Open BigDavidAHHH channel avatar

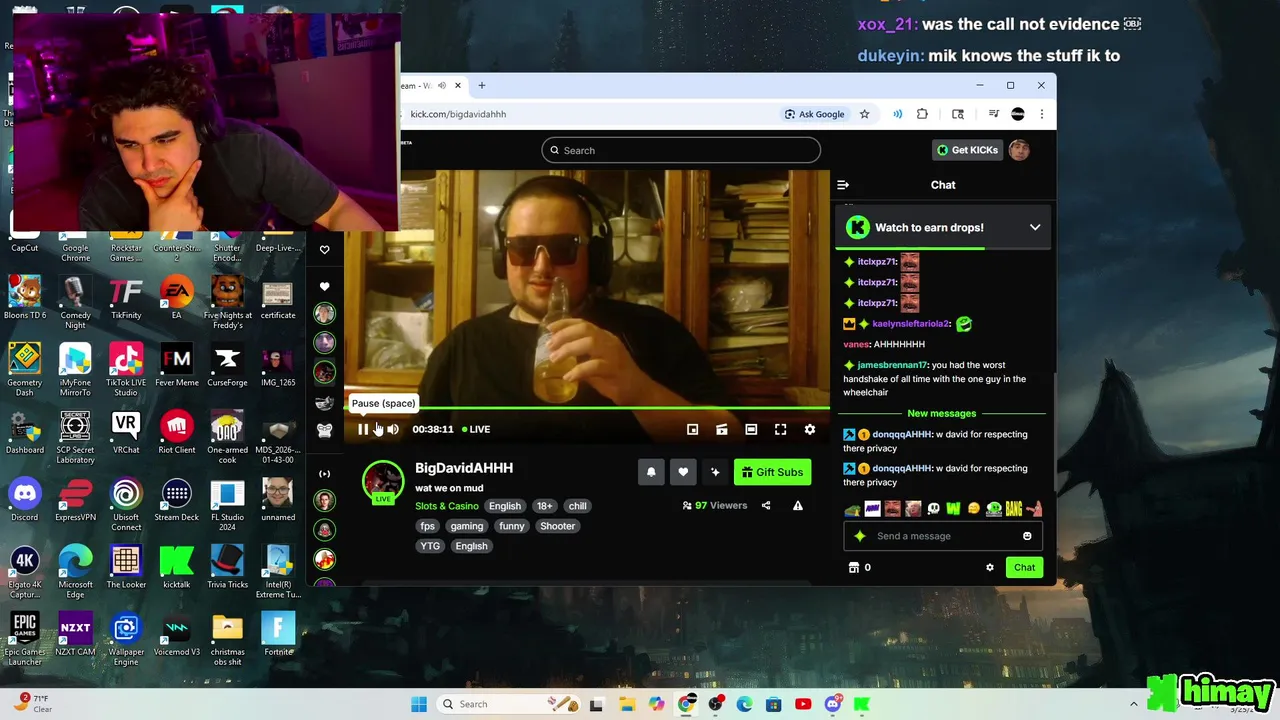(383, 481)
